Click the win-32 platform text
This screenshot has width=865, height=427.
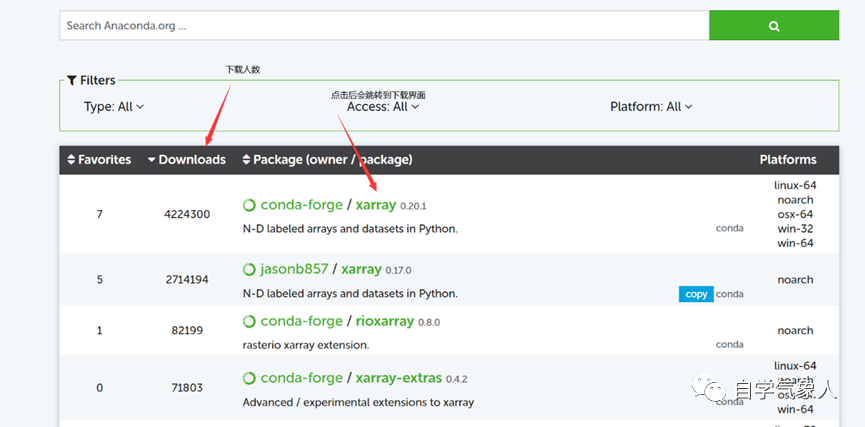pyautogui.click(x=795, y=228)
